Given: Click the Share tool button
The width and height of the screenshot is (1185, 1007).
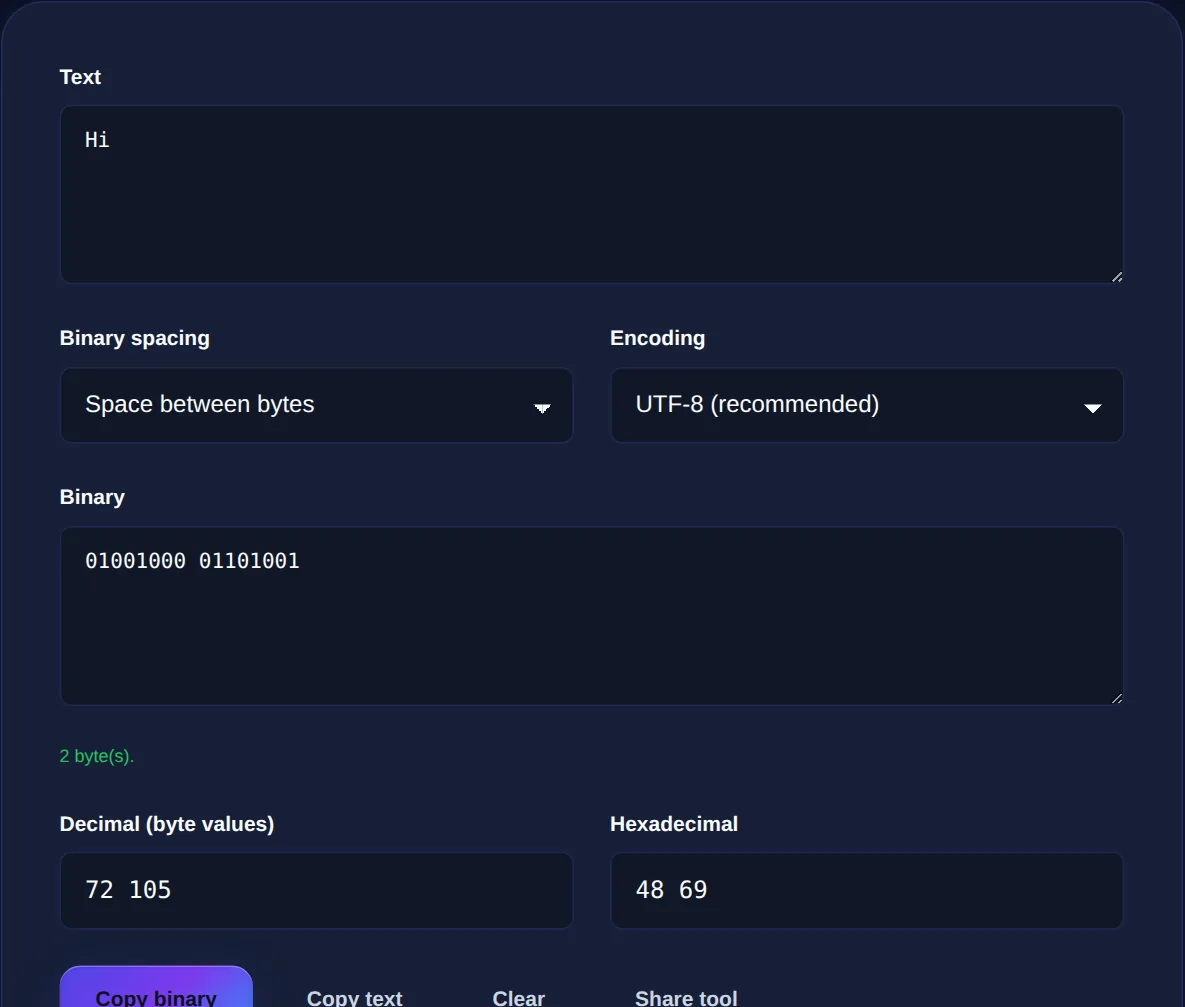Looking at the screenshot, I should click(x=686, y=998).
